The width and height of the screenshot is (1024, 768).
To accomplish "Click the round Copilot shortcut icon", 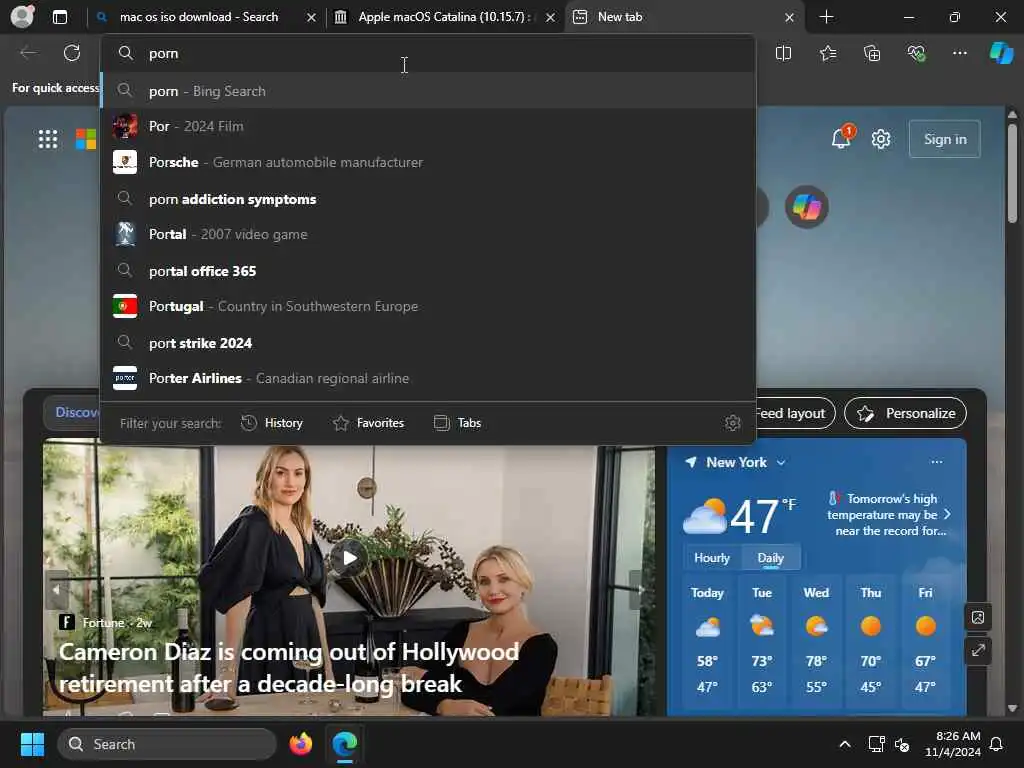I will 807,208.
